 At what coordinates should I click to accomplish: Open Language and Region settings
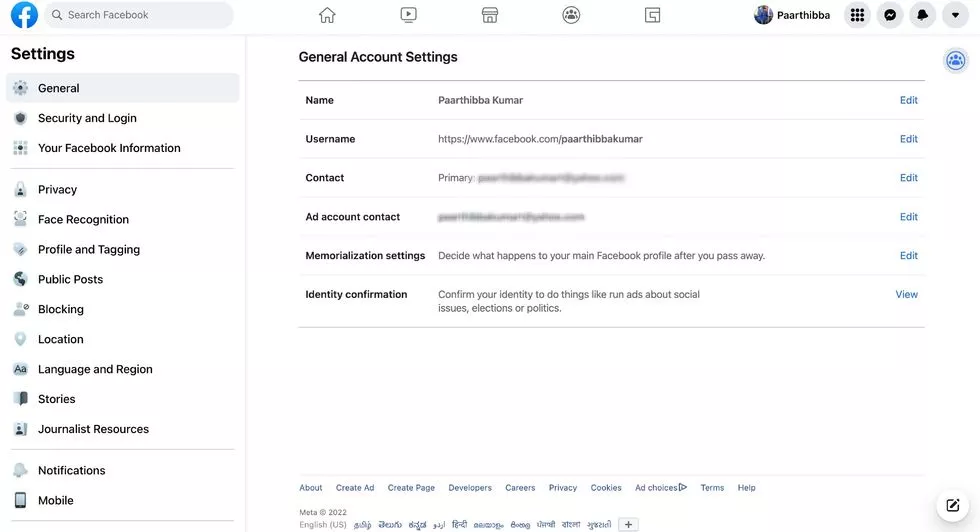pos(122,369)
